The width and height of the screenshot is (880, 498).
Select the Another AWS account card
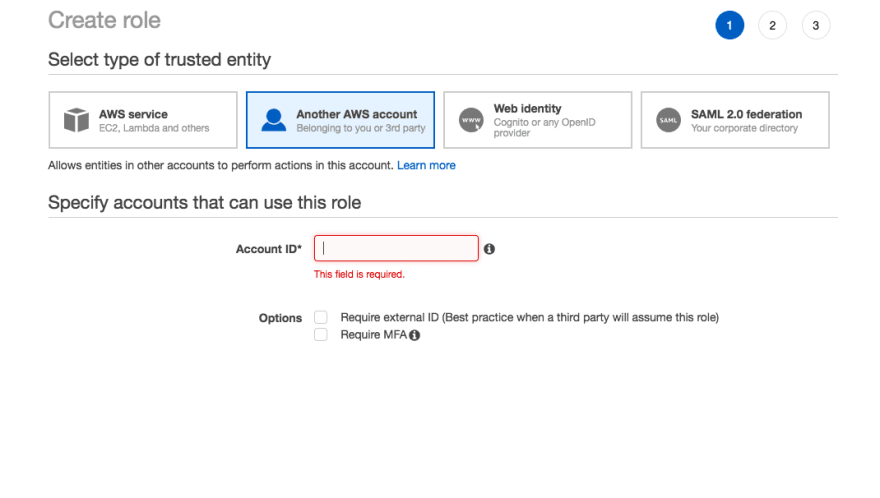coord(340,120)
